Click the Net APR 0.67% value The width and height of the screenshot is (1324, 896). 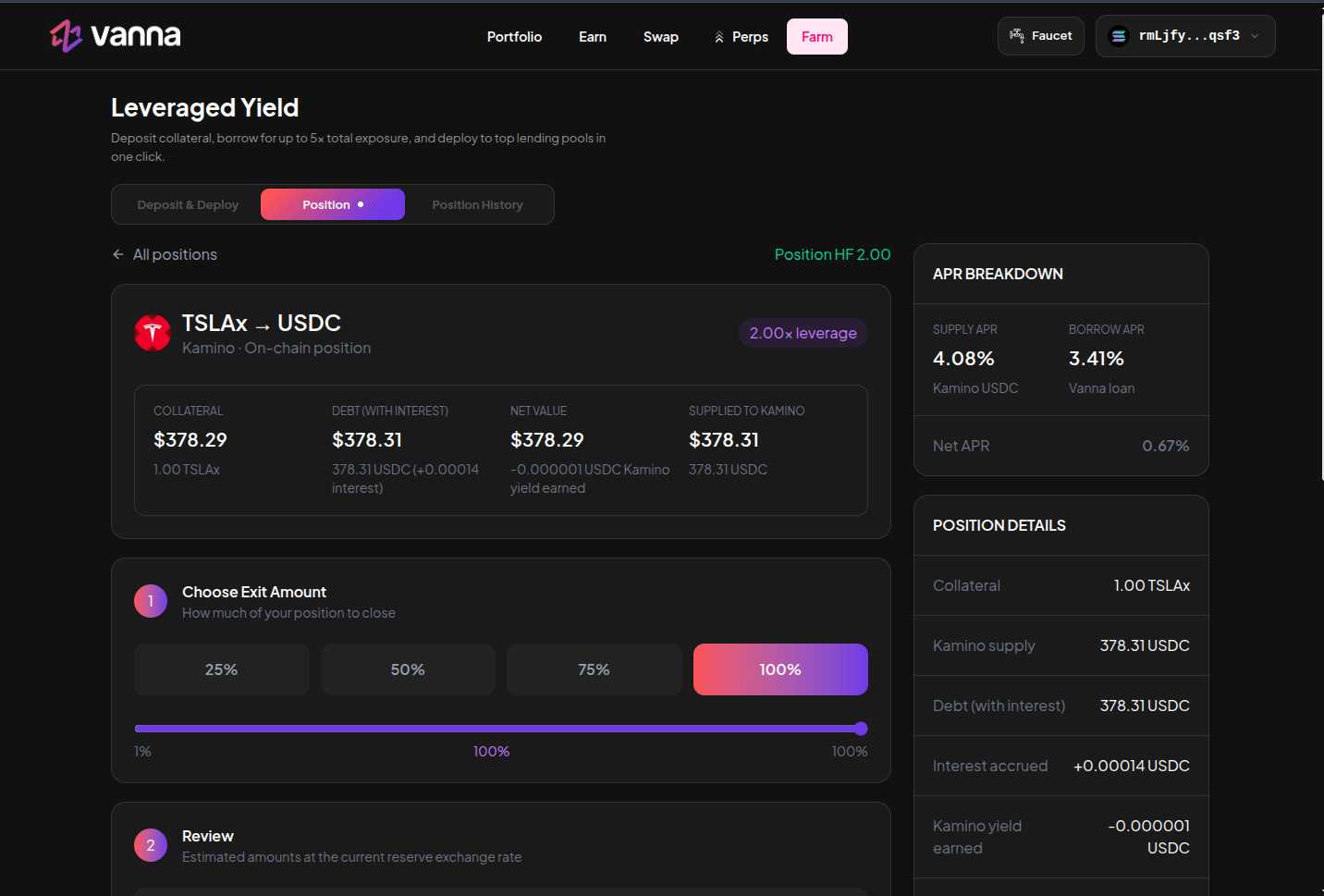pyautogui.click(x=1166, y=446)
